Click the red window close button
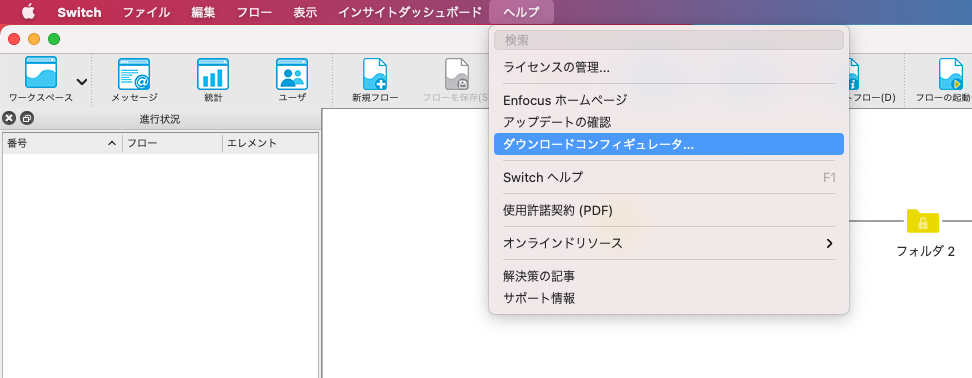Screen dimensions: 972x378 [x=14, y=39]
